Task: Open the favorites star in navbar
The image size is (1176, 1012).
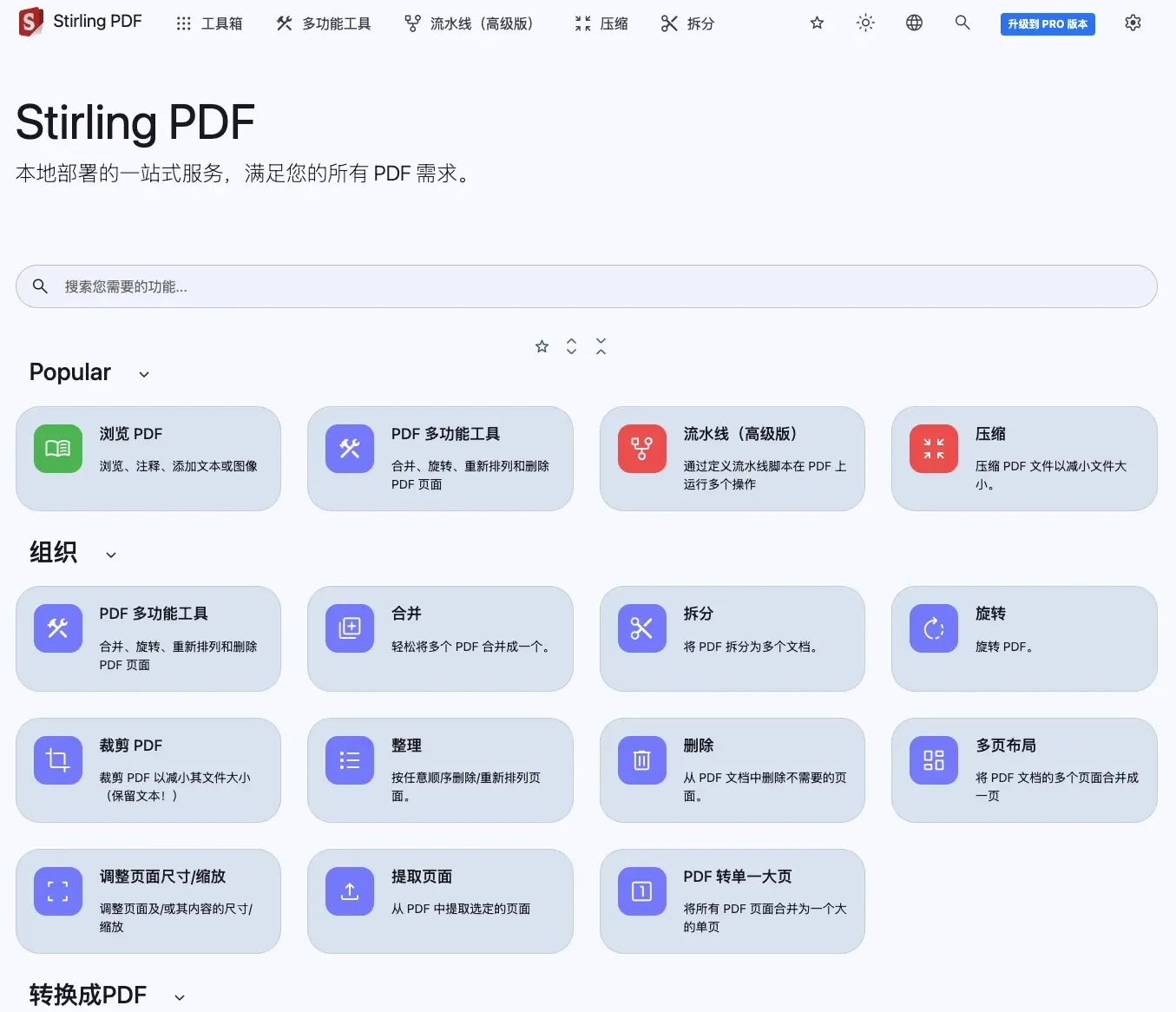Action: pyautogui.click(x=817, y=23)
